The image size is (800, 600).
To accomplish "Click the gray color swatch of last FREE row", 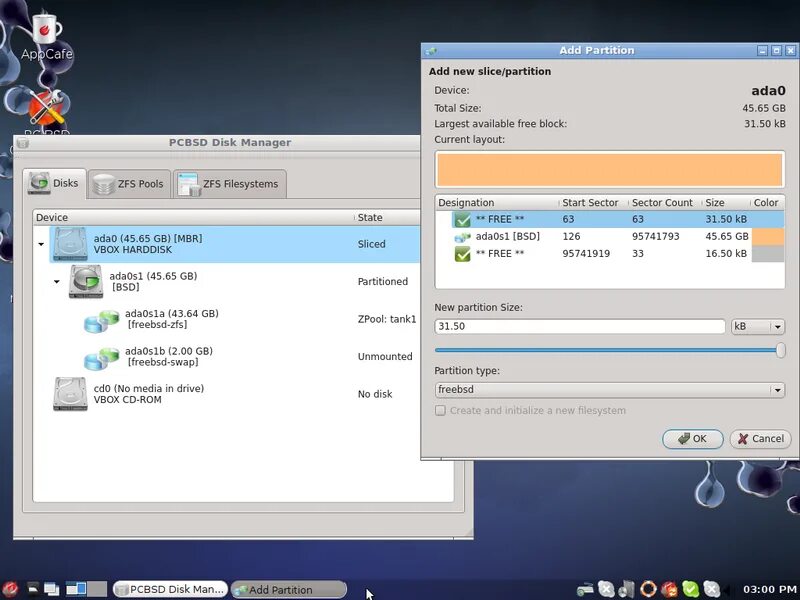I will pos(768,254).
